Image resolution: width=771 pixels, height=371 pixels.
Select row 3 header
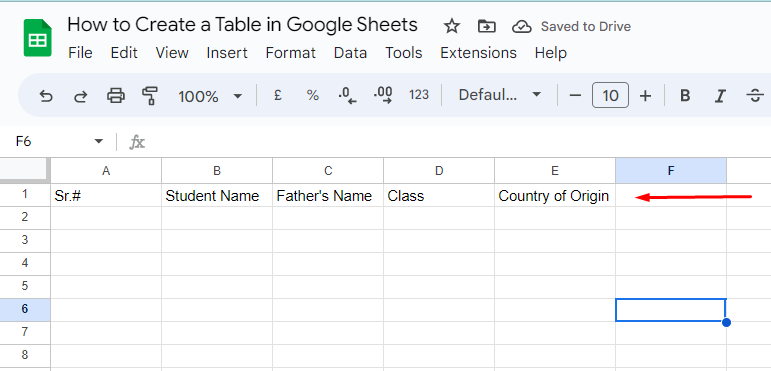(x=25, y=241)
